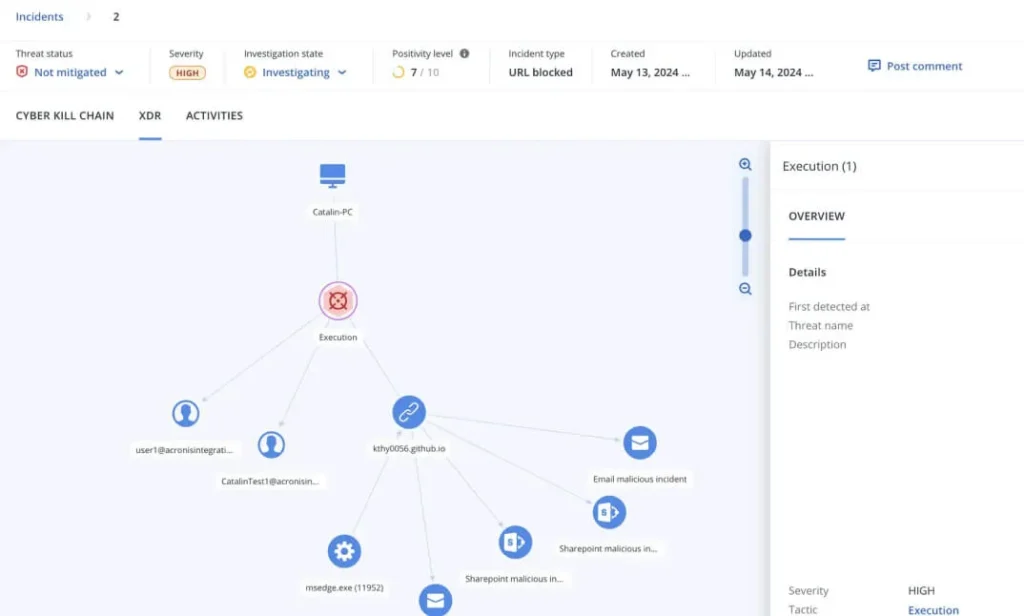Adjust the graph zoom slider handle
1024x616 pixels.
(744, 236)
